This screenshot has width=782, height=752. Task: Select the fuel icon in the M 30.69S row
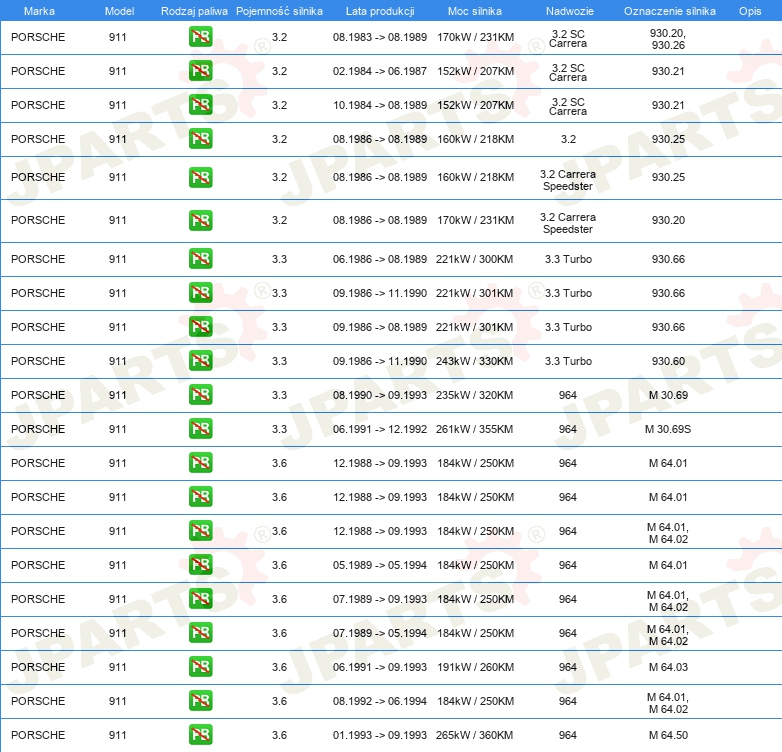[x=200, y=429]
